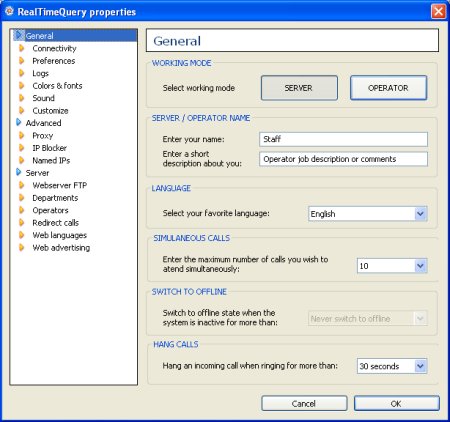Select Colors & fonts in the tree
The height and width of the screenshot is (422, 450).
point(57,86)
